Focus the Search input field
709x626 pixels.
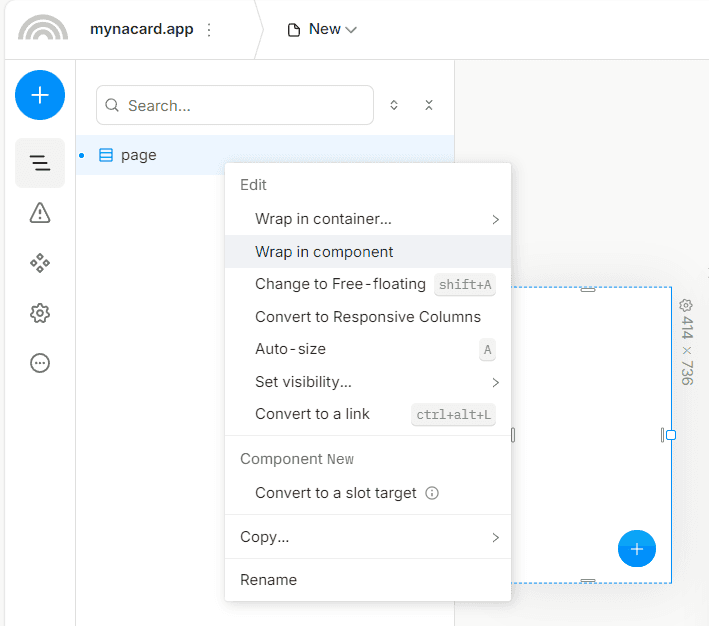pyautogui.click(x=235, y=105)
